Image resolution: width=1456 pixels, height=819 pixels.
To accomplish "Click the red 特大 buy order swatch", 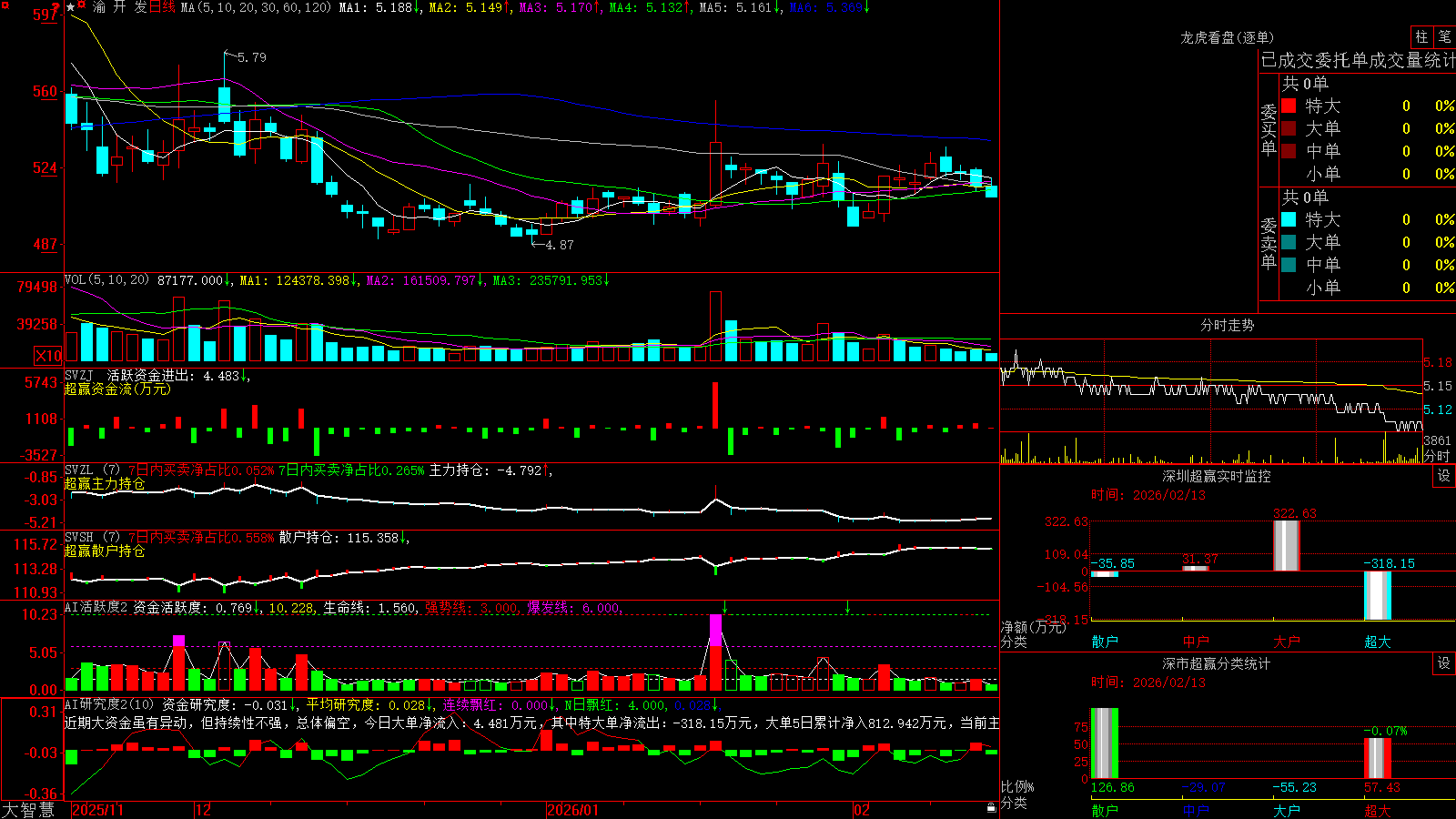I will [x=1289, y=106].
